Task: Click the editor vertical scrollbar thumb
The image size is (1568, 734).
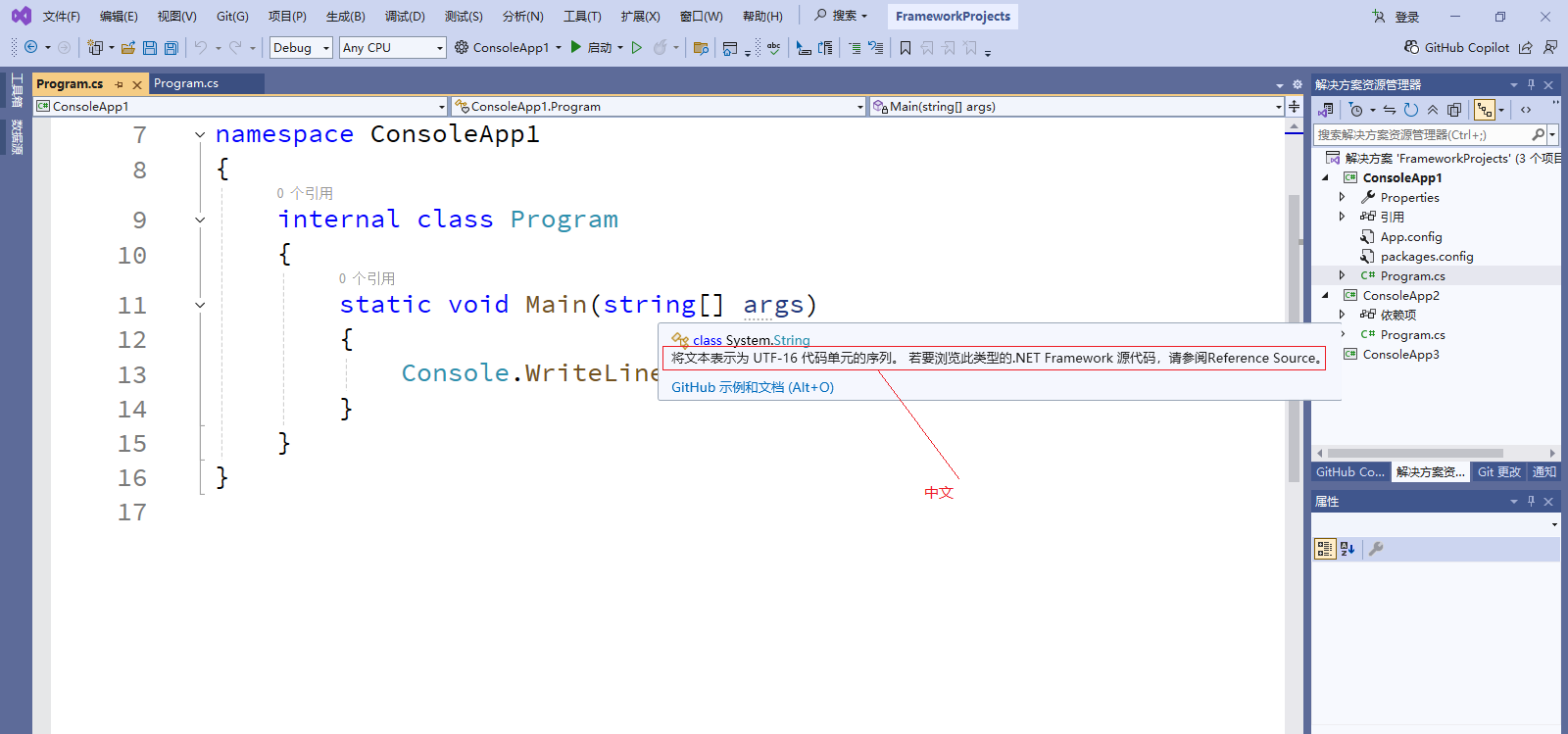Action: click(x=1294, y=338)
